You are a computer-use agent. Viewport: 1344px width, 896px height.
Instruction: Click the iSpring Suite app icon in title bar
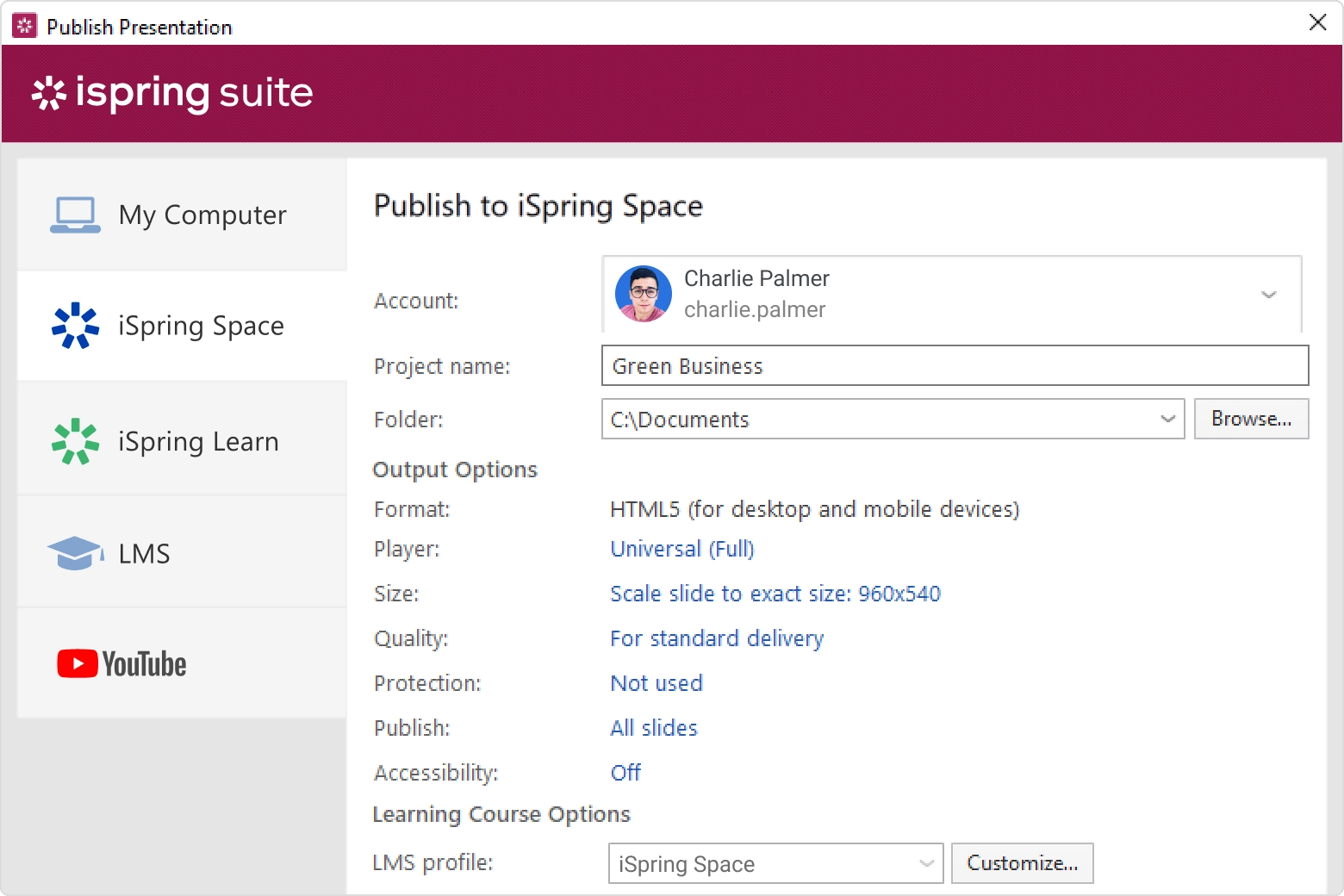click(x=24, y=26)
